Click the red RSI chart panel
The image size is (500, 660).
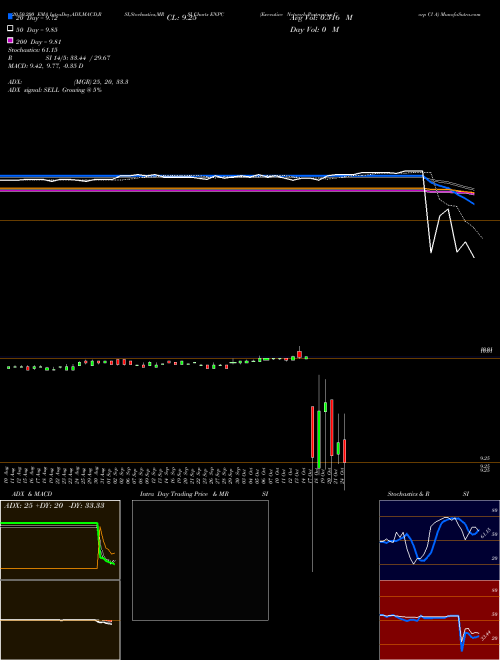point(439,620)
